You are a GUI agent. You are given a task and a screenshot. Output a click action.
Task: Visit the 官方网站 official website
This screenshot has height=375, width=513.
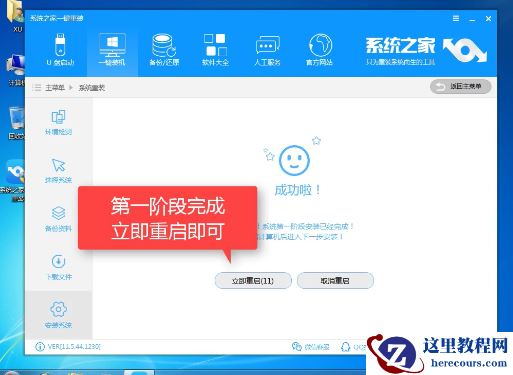point(319,49)
